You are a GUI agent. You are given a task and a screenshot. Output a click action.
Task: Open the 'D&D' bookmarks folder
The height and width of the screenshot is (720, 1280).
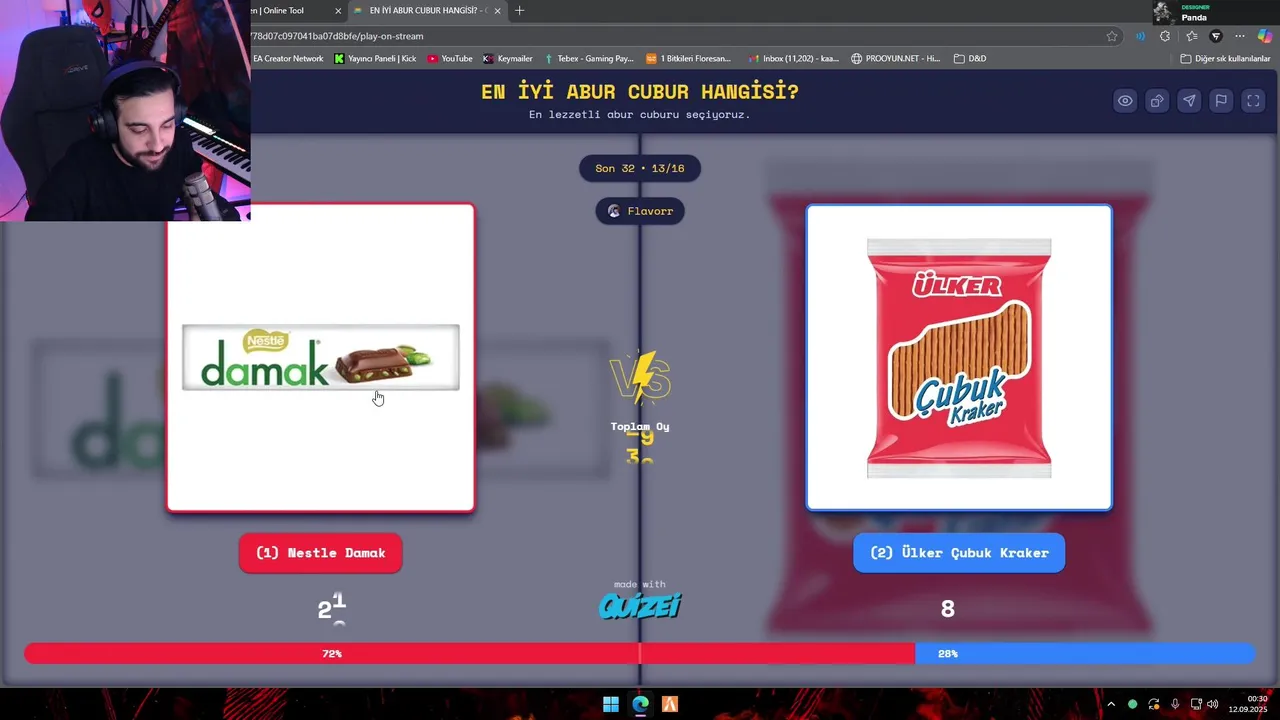(970, 59)
